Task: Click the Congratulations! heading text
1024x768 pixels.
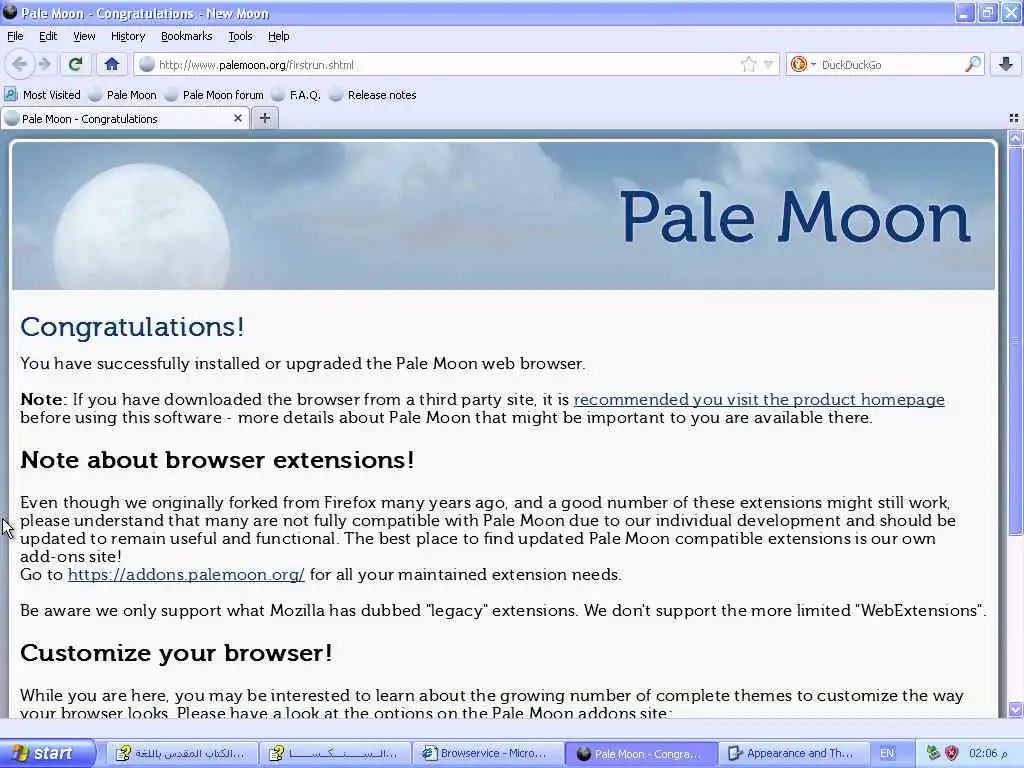Action: coord(132,327)
